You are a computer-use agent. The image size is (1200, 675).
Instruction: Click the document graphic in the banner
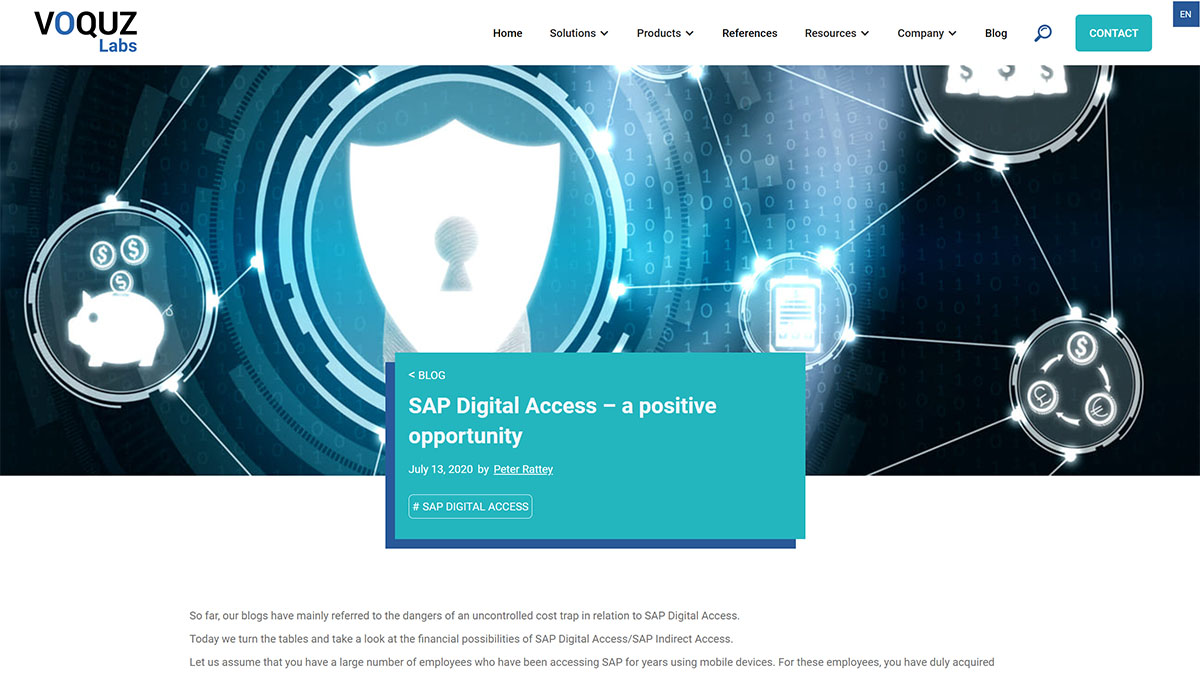793,310
